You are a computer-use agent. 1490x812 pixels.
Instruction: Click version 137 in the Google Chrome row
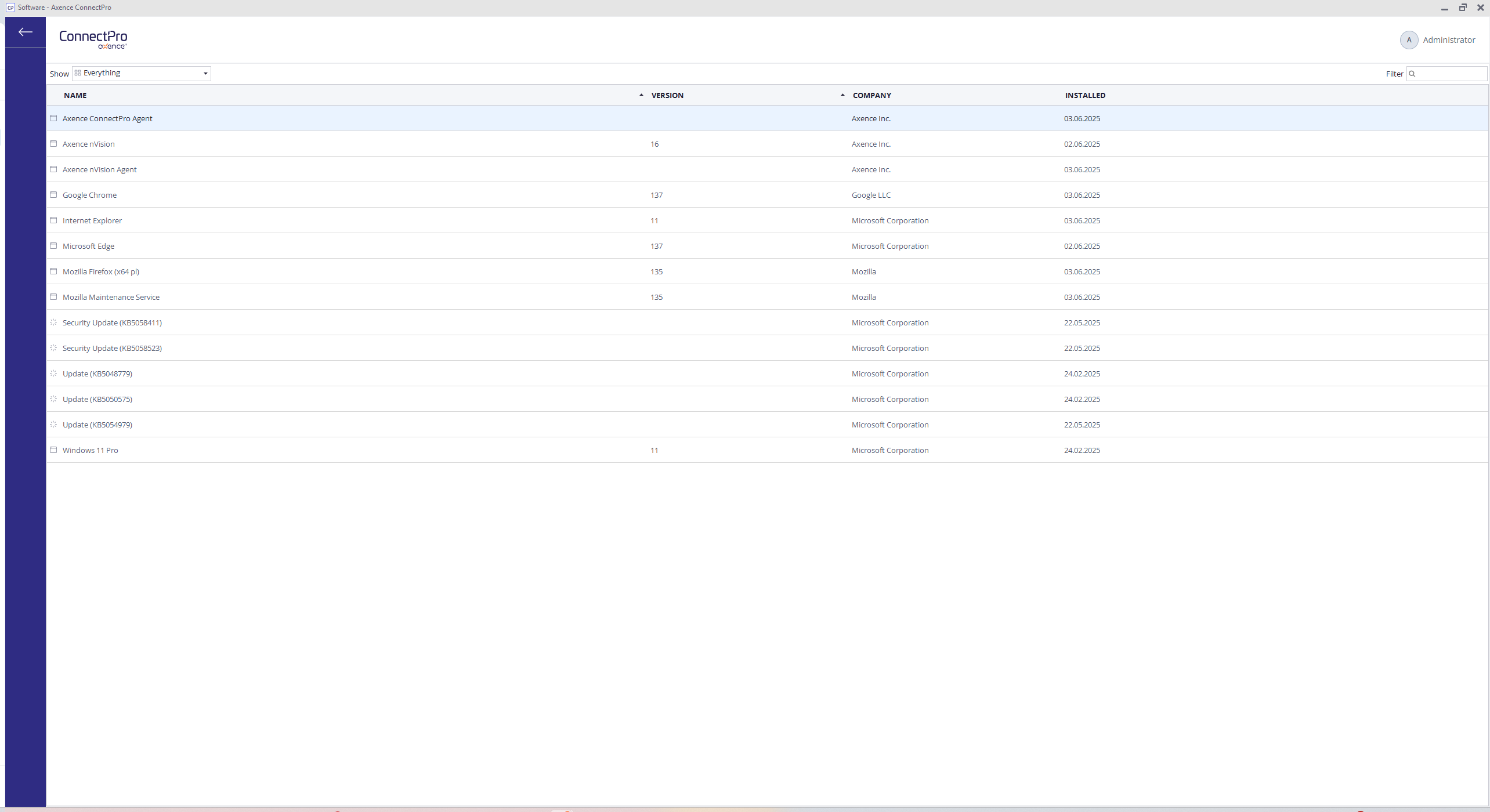656,195
